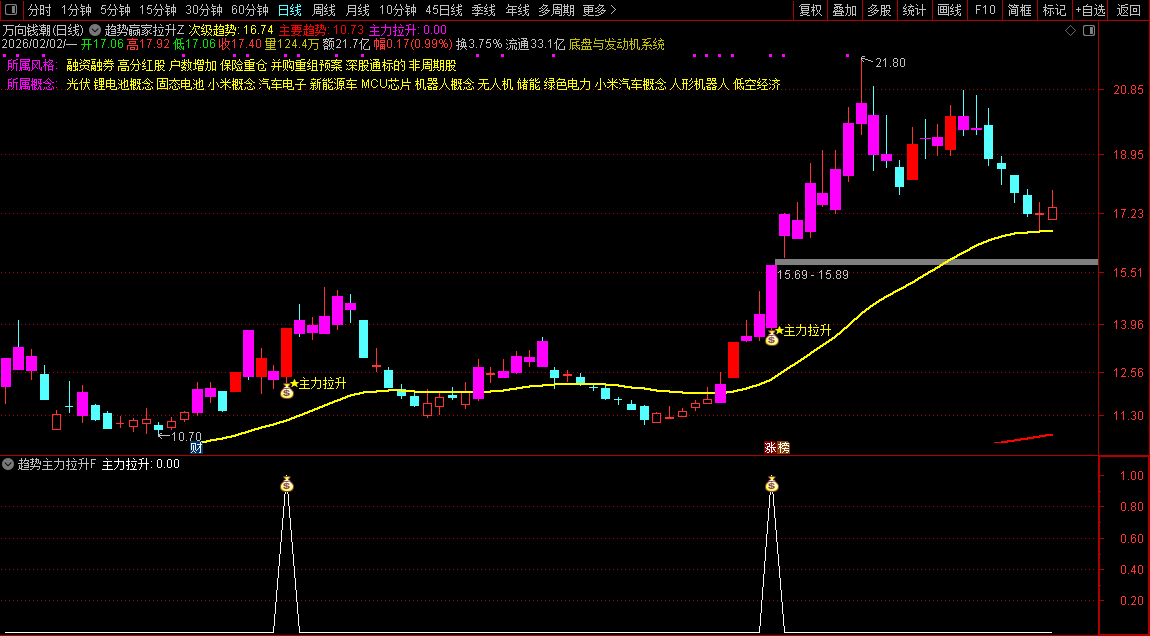Click the 主要趋势: 10.73 indicator value
The image size is (1150, 636).
[321, 31]
